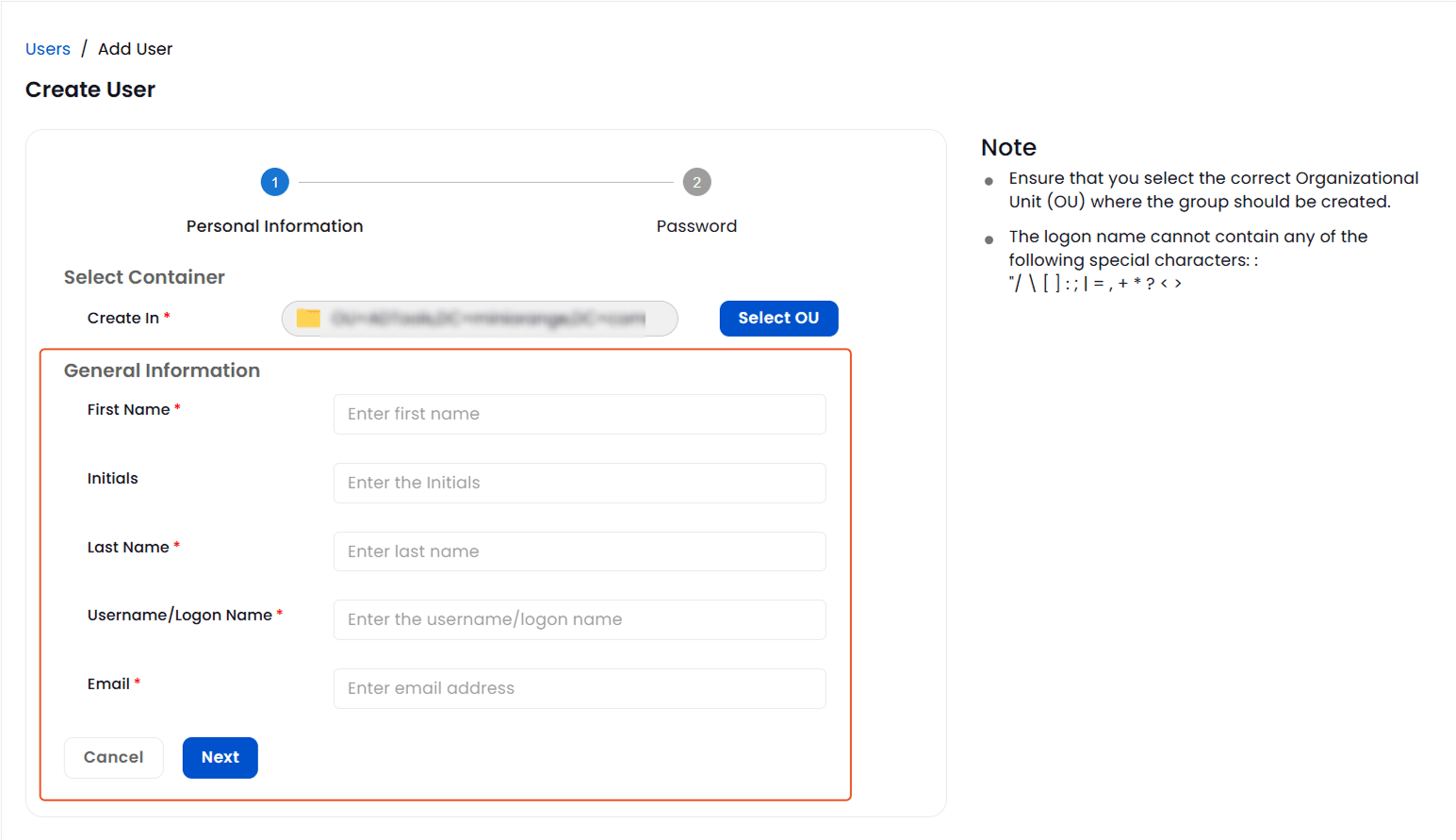Image resolution: width=1456 pixels, height=840 pixels.
Task: Open the Personal Information step
Action: point(274,225)
